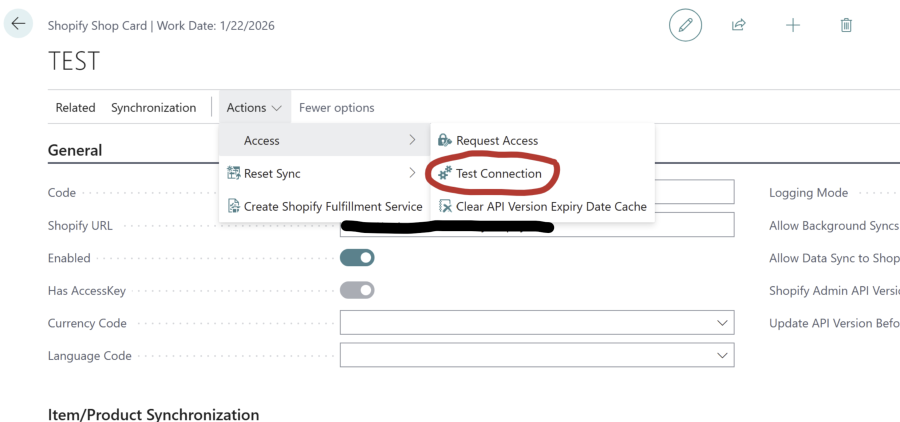Click Fewer options

pyautogui.click(x=336, y=108)
